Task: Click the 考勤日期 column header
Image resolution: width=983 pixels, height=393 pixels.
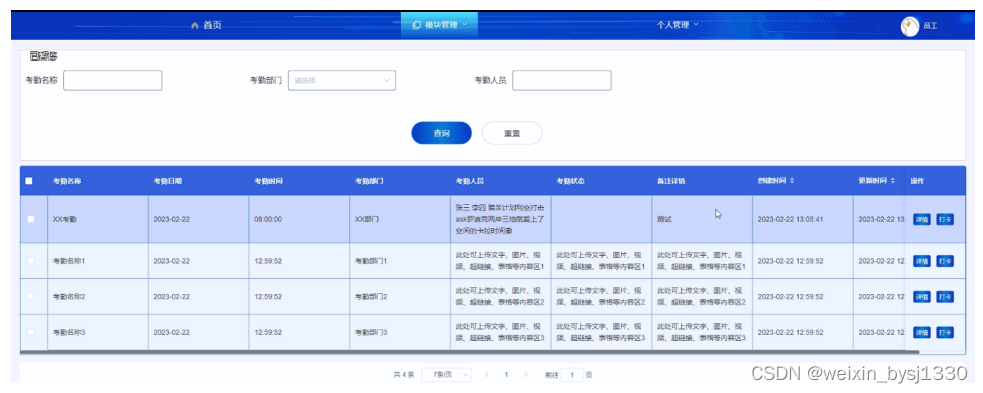Action: pos(168,181)
